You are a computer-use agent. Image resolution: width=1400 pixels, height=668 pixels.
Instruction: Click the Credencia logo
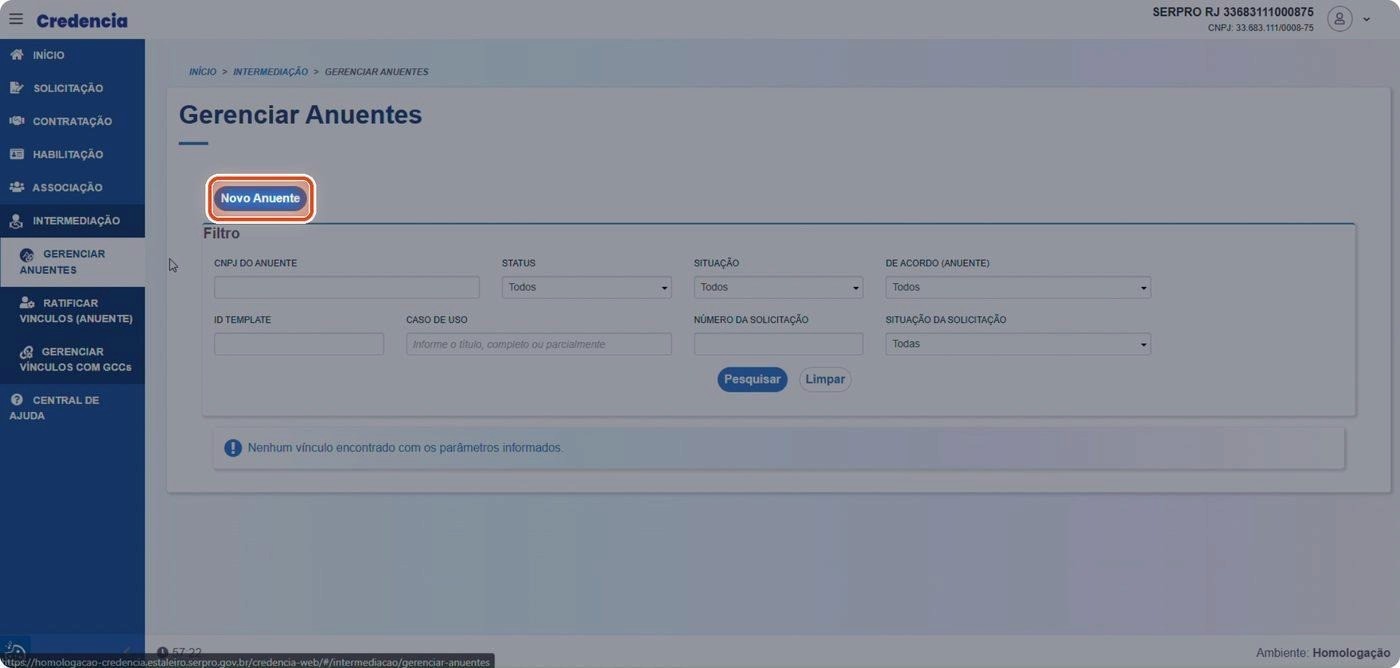[82, 20]
